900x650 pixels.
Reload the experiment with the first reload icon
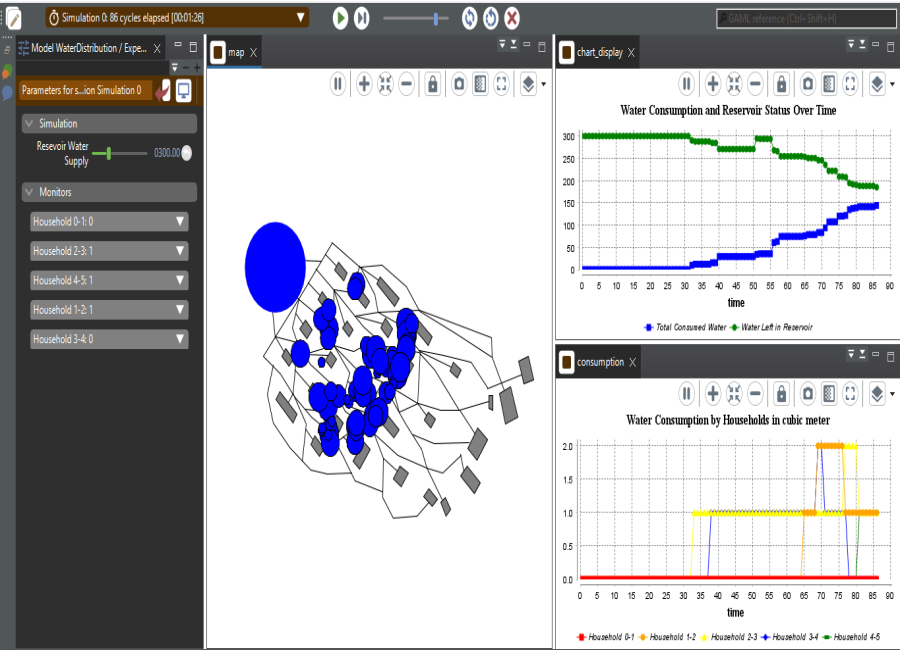(x=469, y=18)
